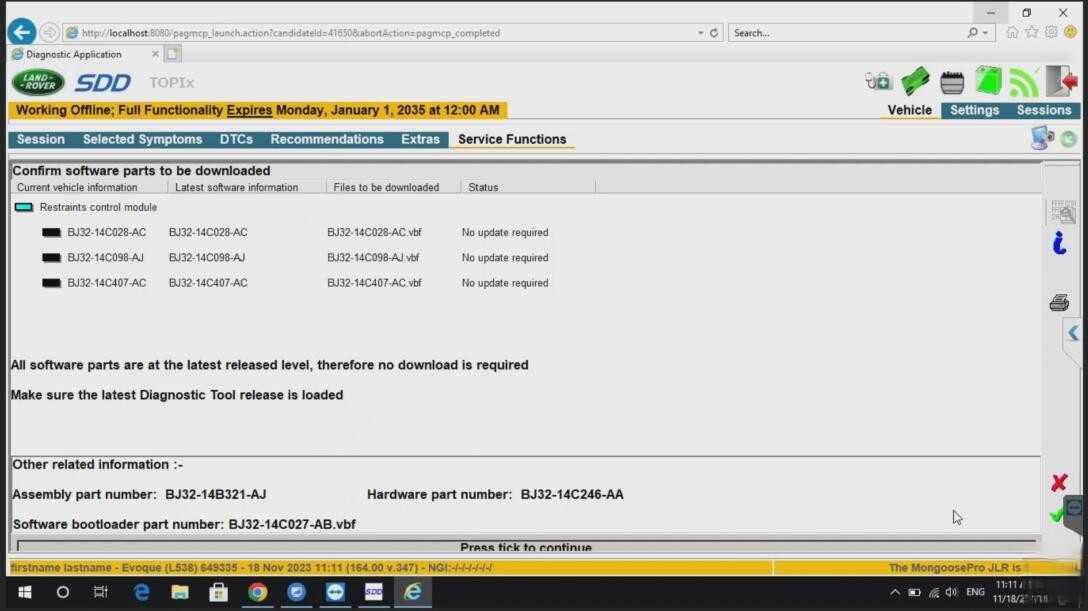This screenshot has width=1088, height=611.
Task: Click the Expires link in status banner
Action: coord(249,110)
